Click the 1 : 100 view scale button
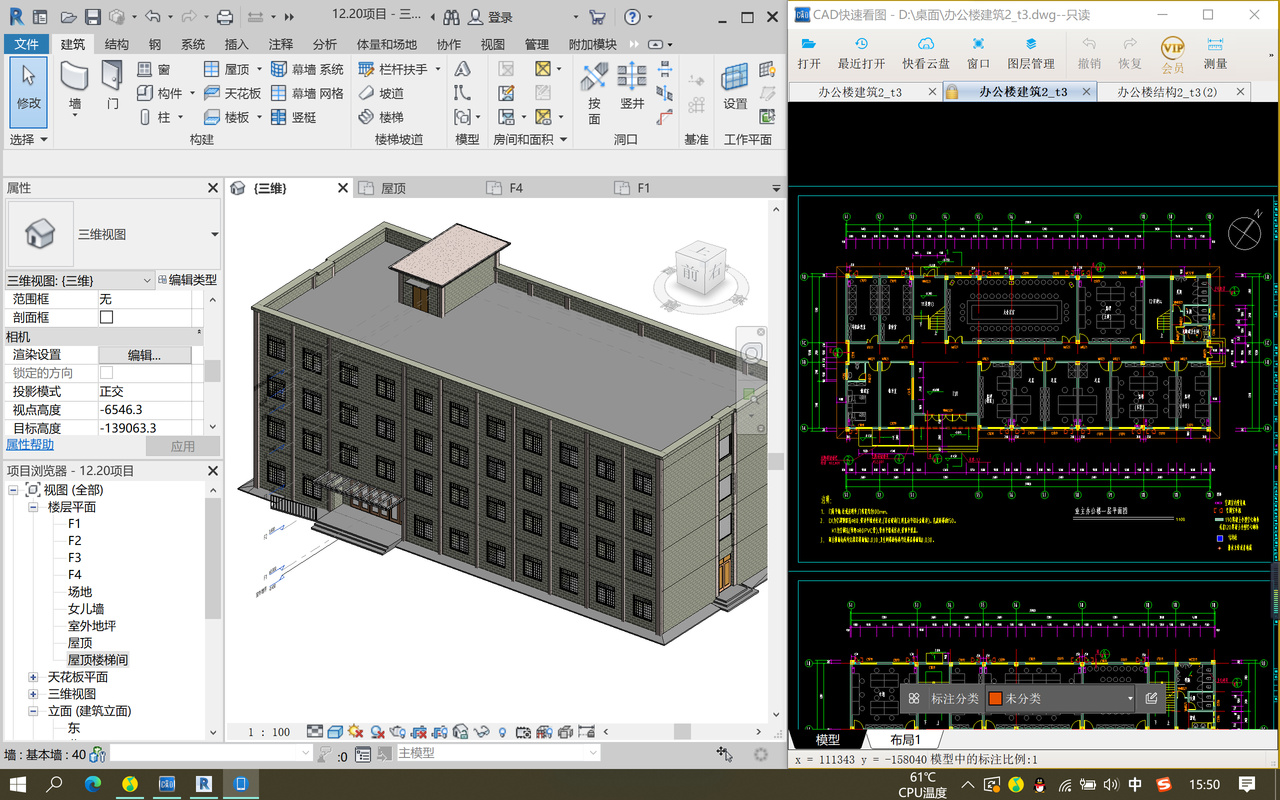This screenshot has height=800, width=1280. pos(269,733)
